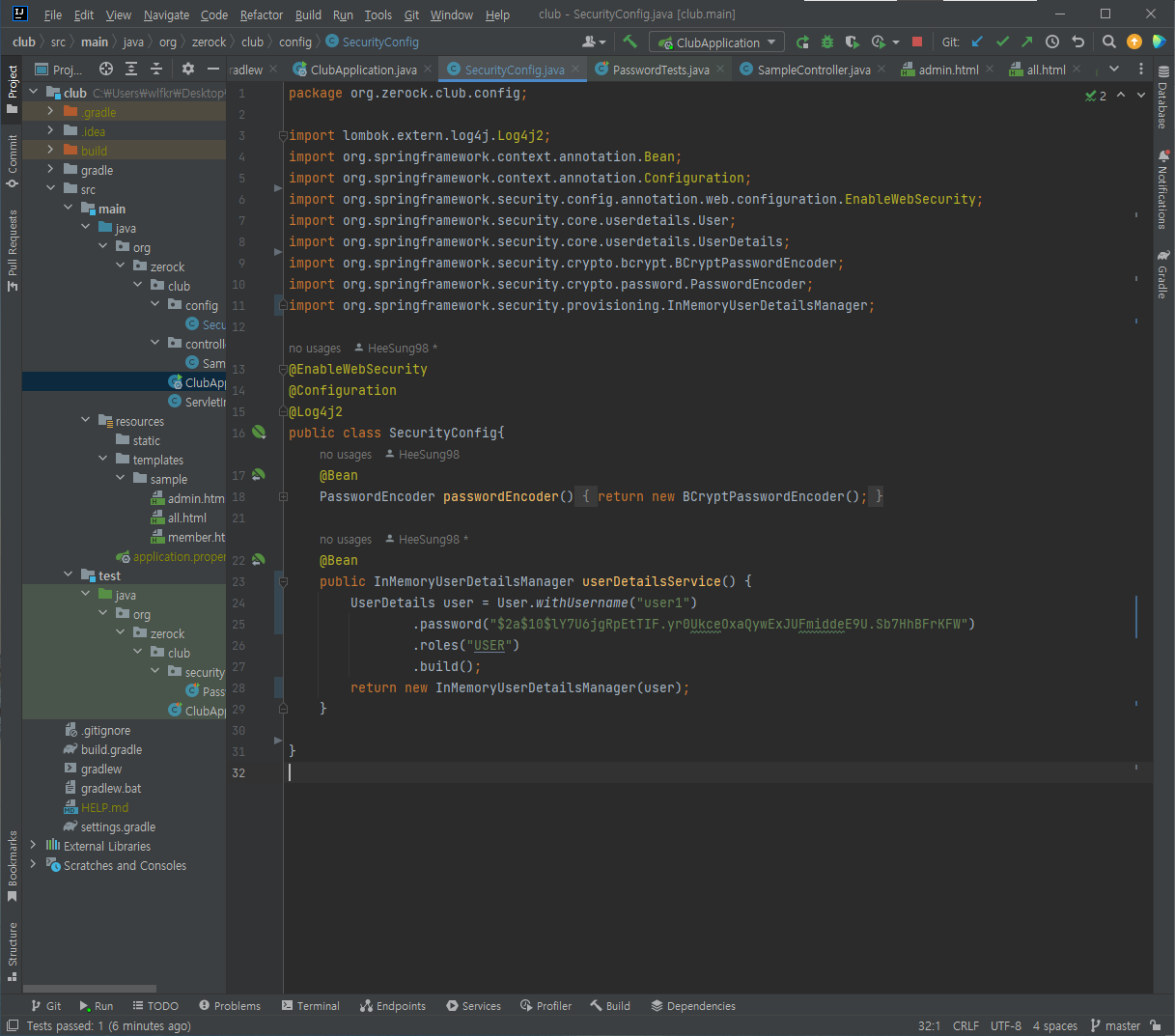The width and height of the screenshot is (1175, 1036).
Task: Open the Tools menu
Action: pyautogui.click(x=378, y=14)
